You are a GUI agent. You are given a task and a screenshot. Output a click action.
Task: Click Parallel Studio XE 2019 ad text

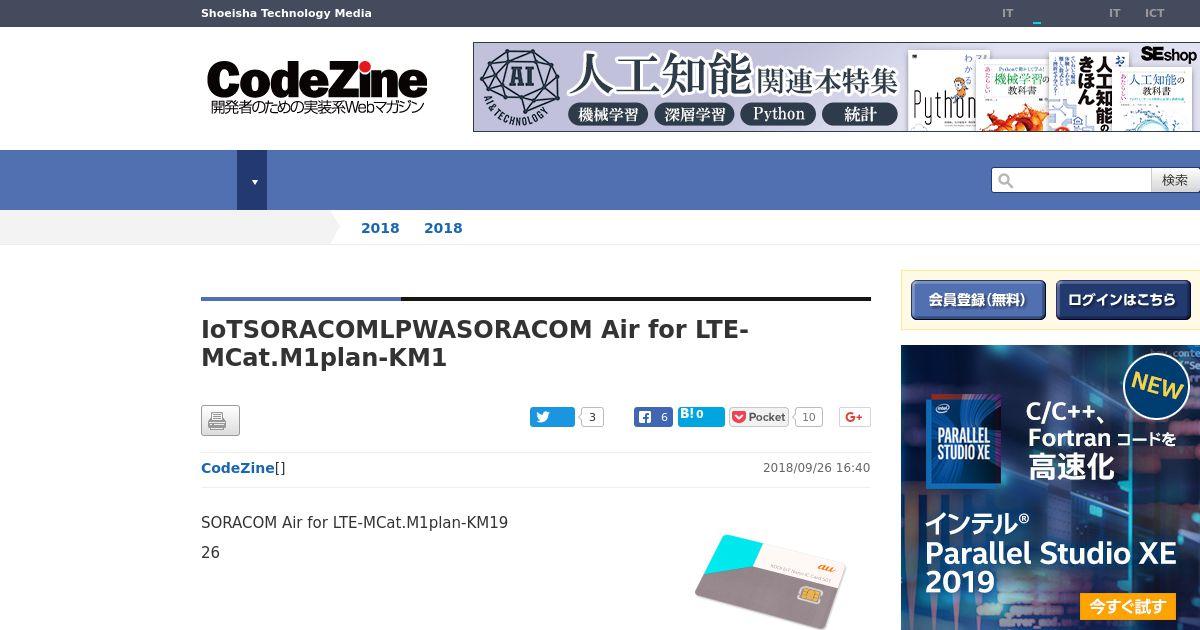pyautogui.click(x=1050, y=567)
